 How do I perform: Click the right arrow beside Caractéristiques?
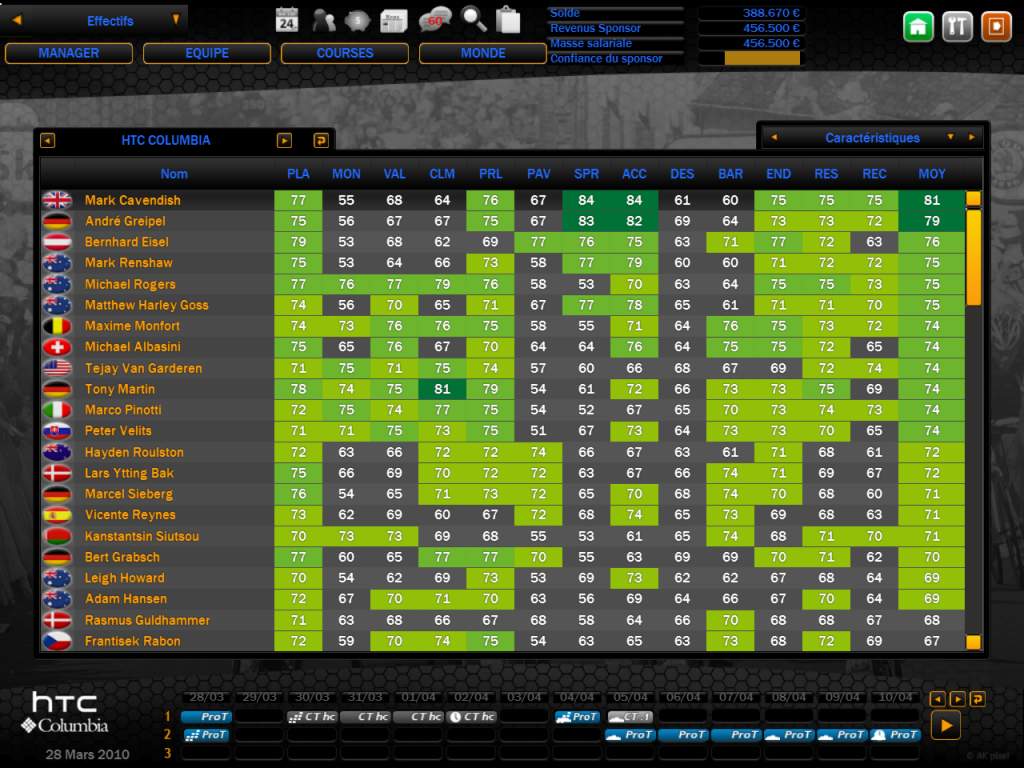coord(972,138)
